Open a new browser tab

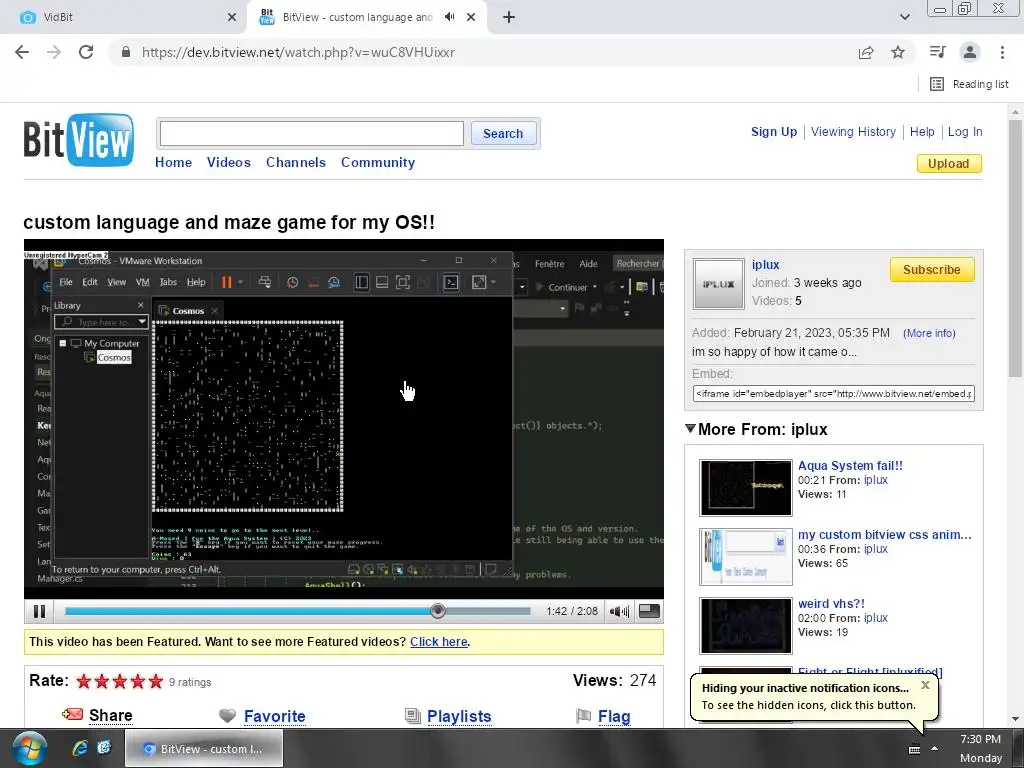pos(509,17)
